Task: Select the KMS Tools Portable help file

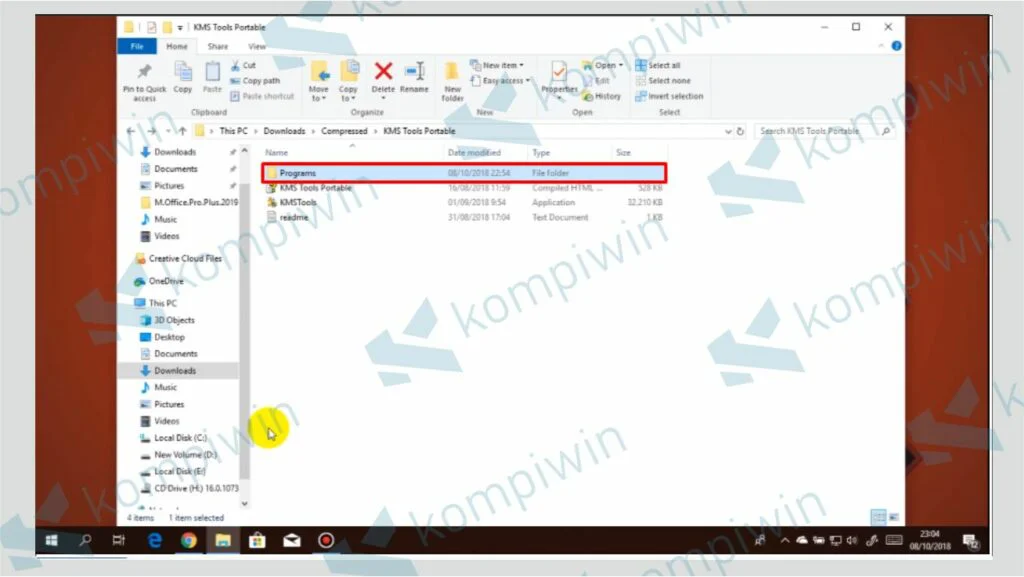Action: 464,188
